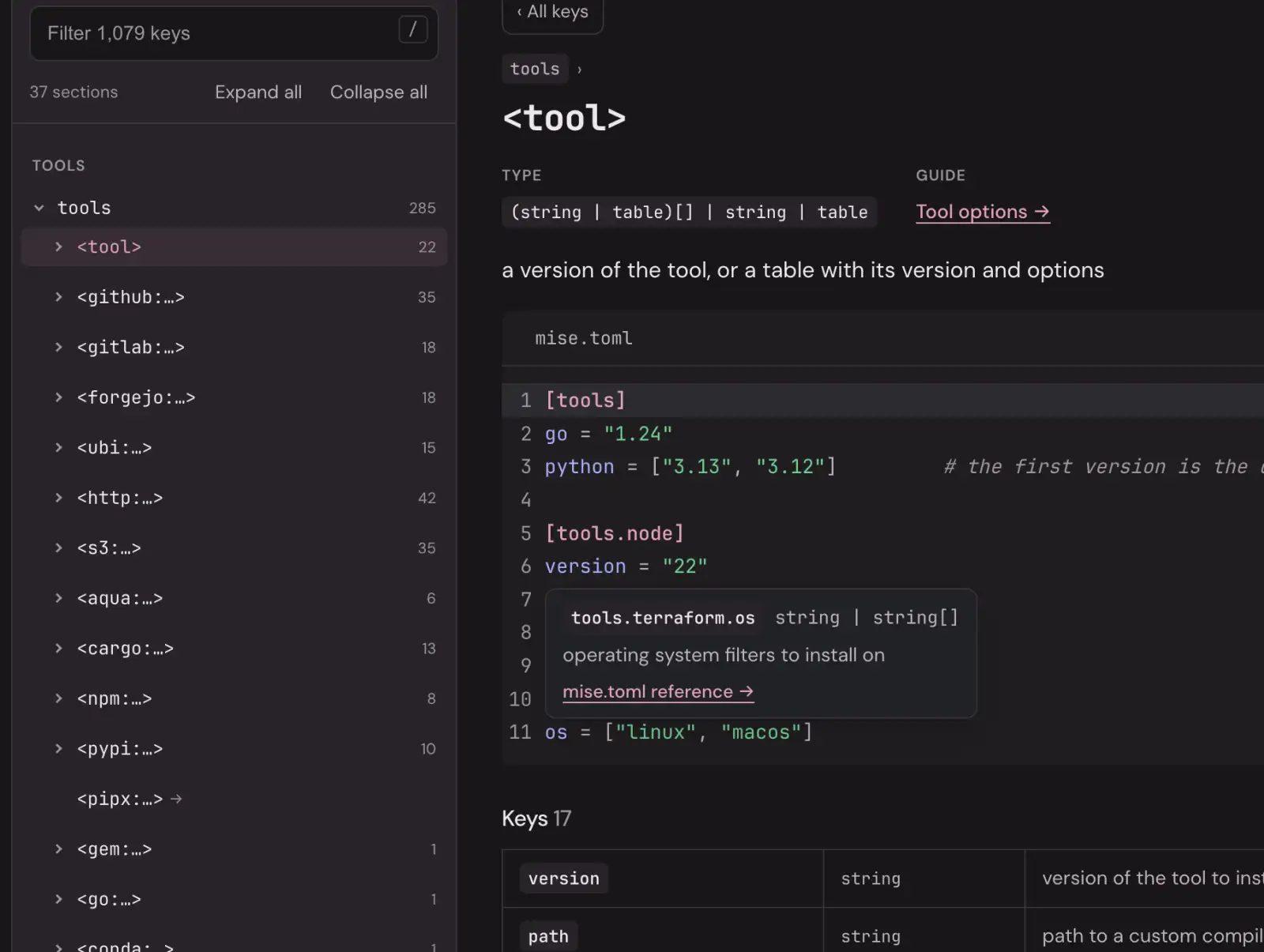Focus the Filter 1,079 keys search field

[233, 33]
